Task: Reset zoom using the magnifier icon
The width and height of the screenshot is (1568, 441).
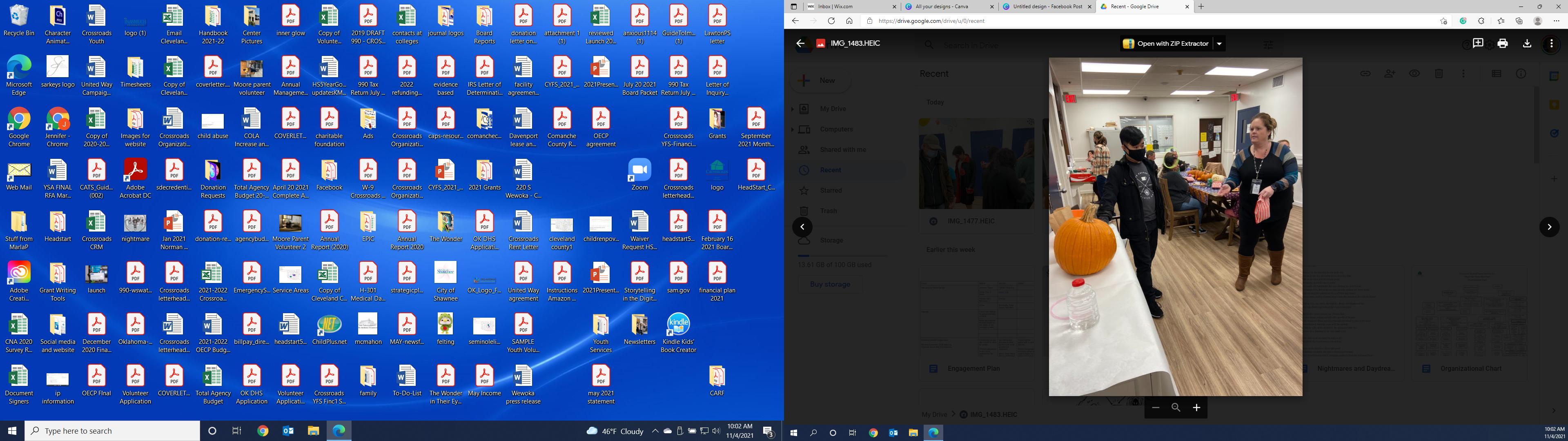Action: coord(1176,408)
